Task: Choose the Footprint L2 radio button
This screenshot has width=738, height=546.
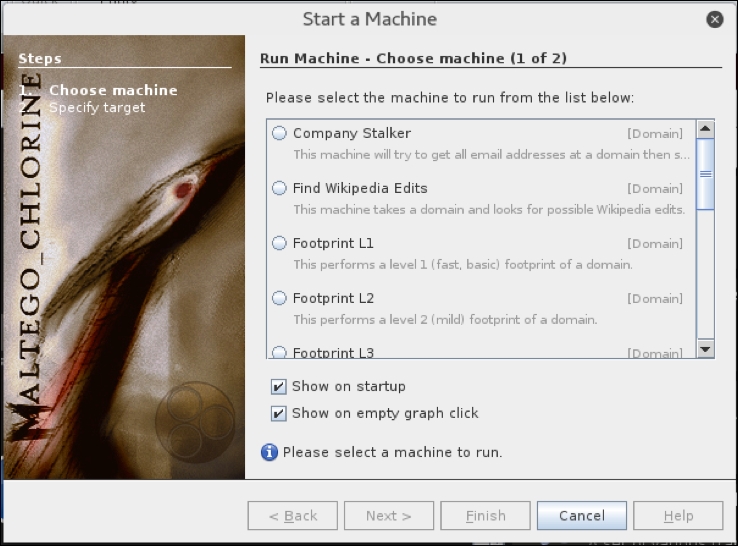Action: (279, 298)
